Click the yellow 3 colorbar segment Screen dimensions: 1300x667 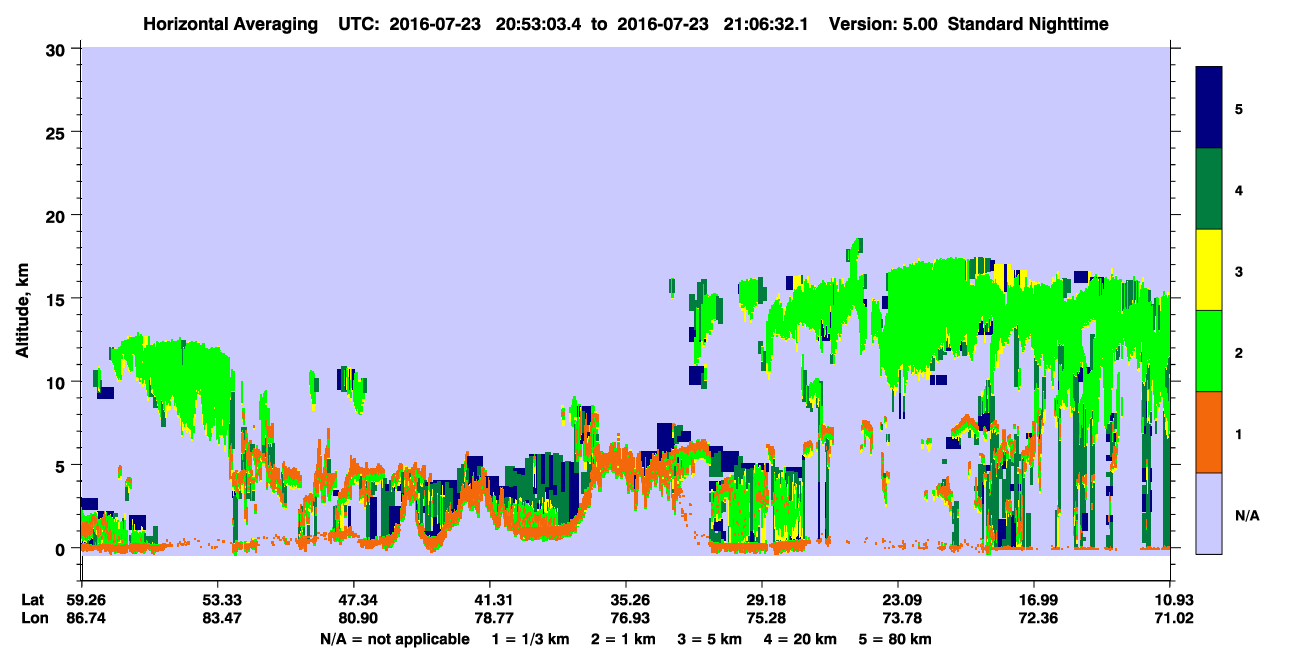[x=1209, y=270]
